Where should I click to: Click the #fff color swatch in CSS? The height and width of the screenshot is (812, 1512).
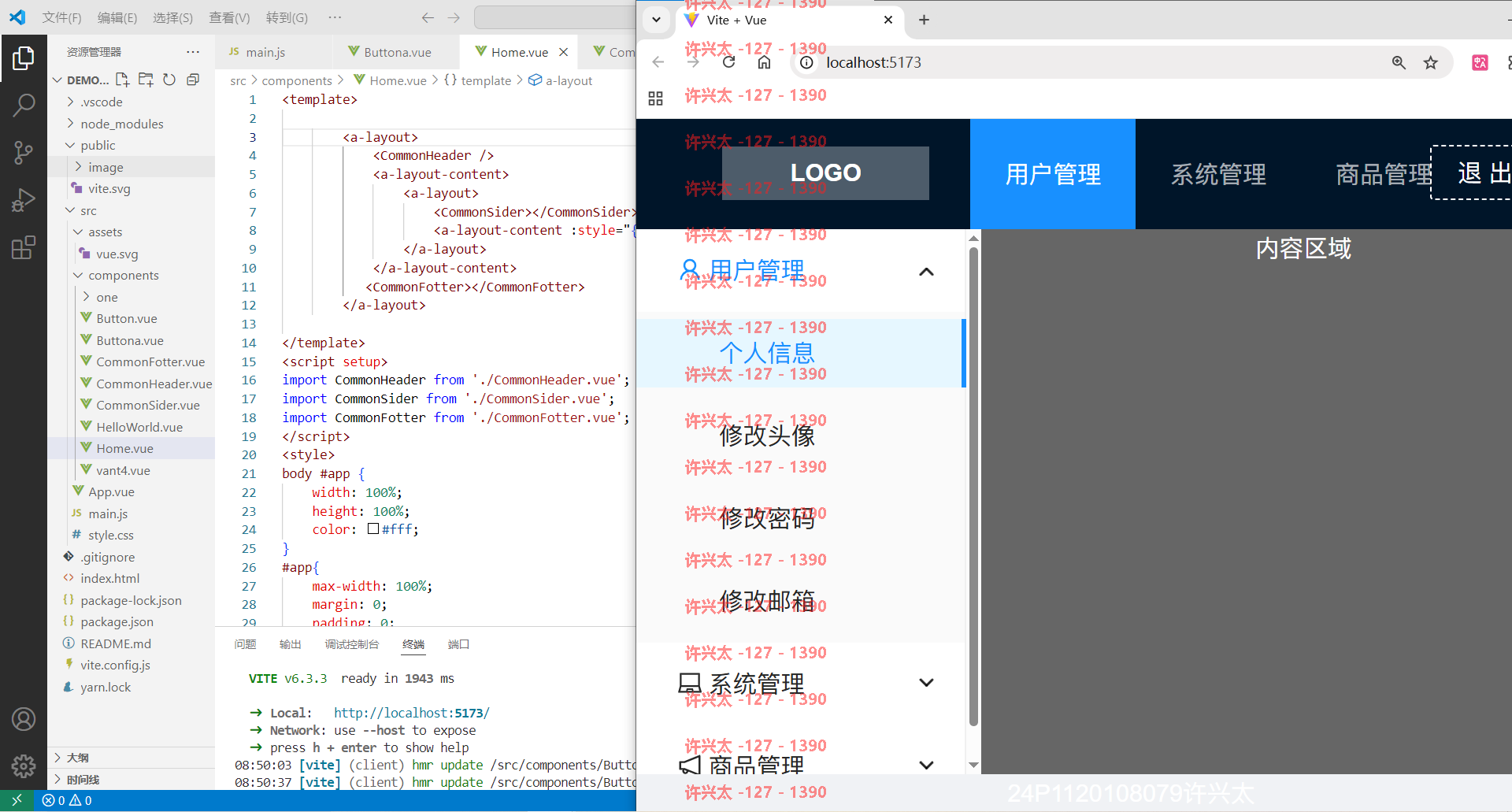[373, 529]
